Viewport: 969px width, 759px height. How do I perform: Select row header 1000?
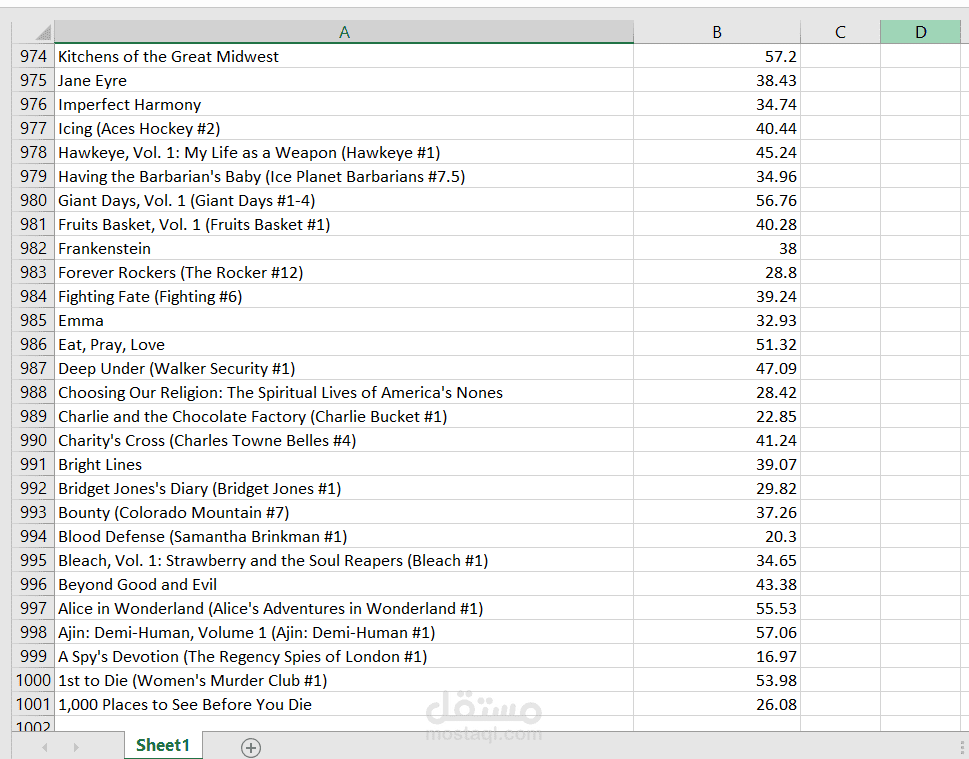tap(33, 680)
